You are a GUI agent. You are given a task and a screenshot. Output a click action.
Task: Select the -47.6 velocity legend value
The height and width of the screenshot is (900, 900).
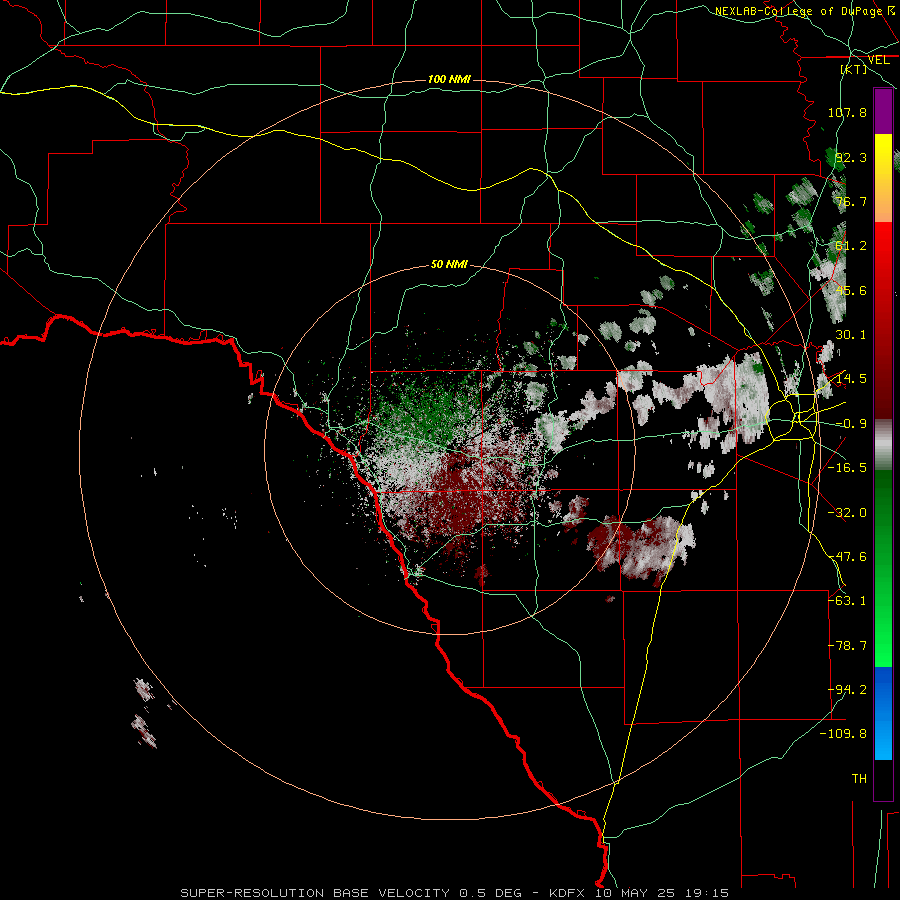(x=847, y=557)
